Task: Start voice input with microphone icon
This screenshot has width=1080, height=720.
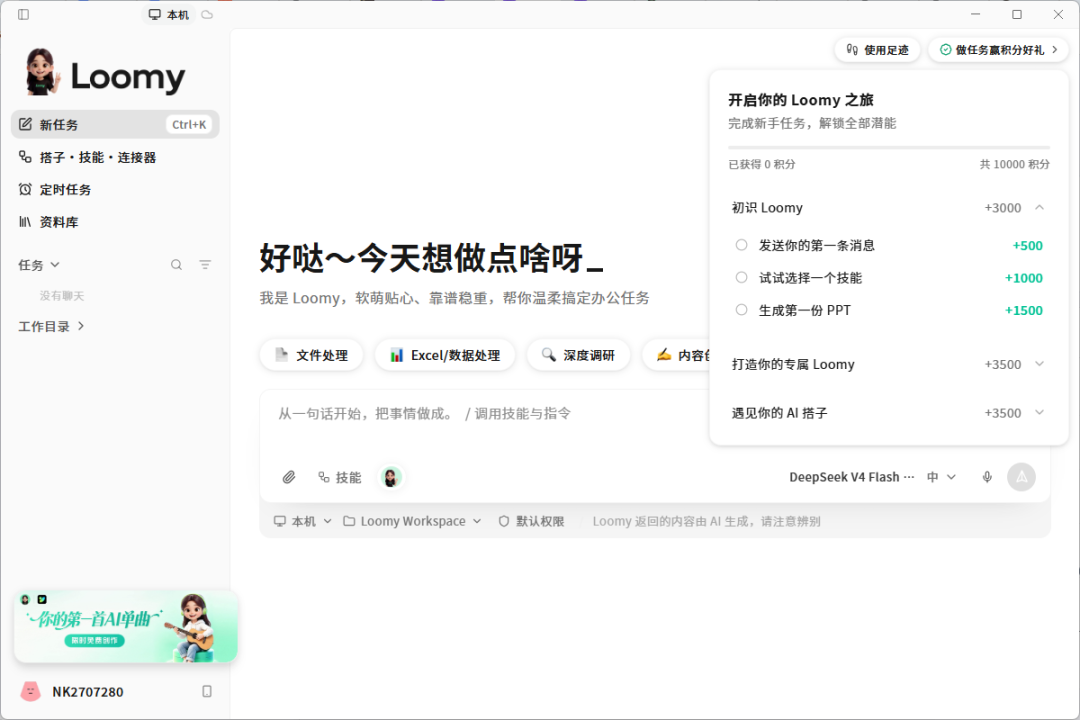Action: point(987,477)
